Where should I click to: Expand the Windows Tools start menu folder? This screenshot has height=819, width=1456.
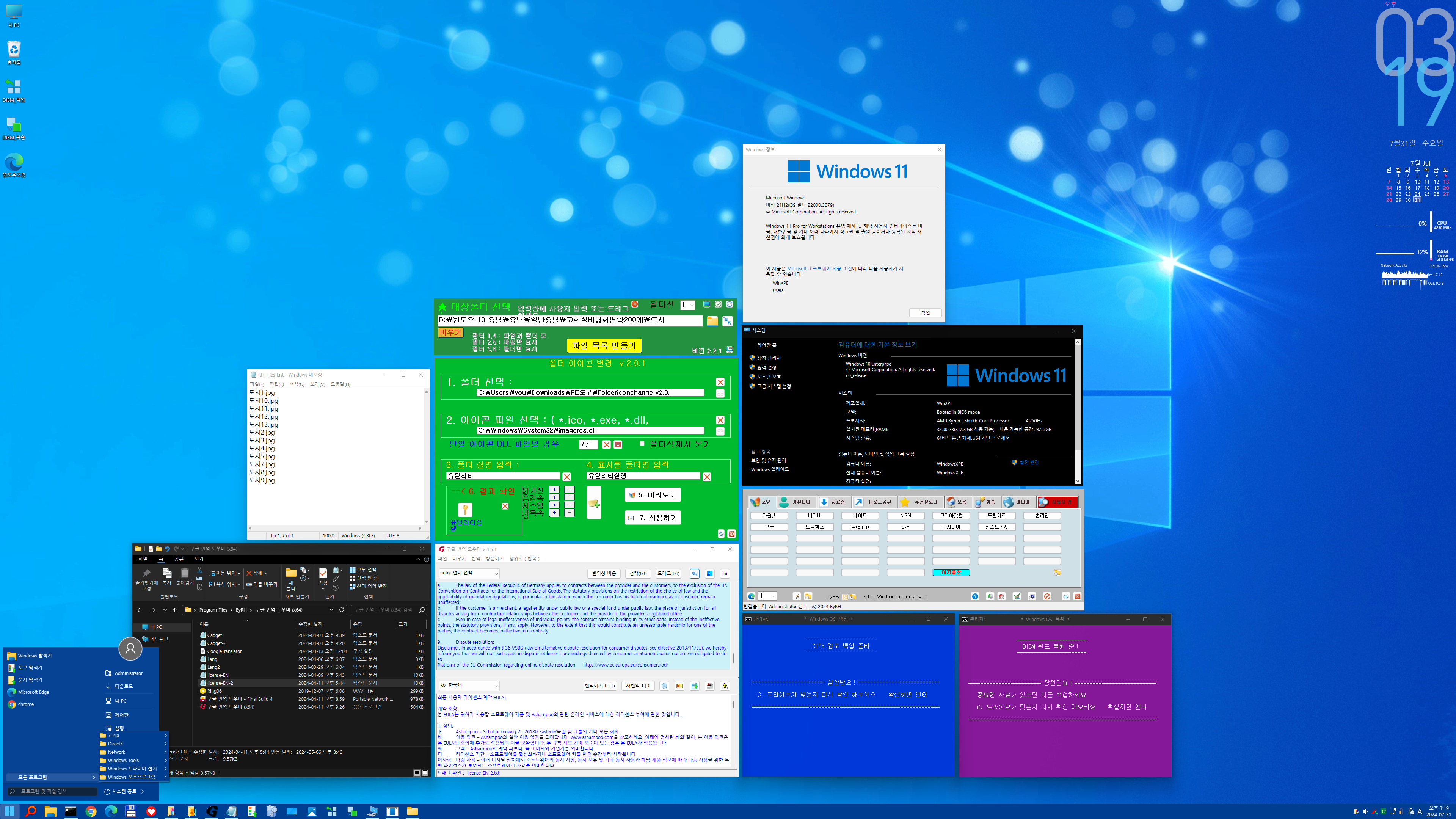click(x=133, y=760)
